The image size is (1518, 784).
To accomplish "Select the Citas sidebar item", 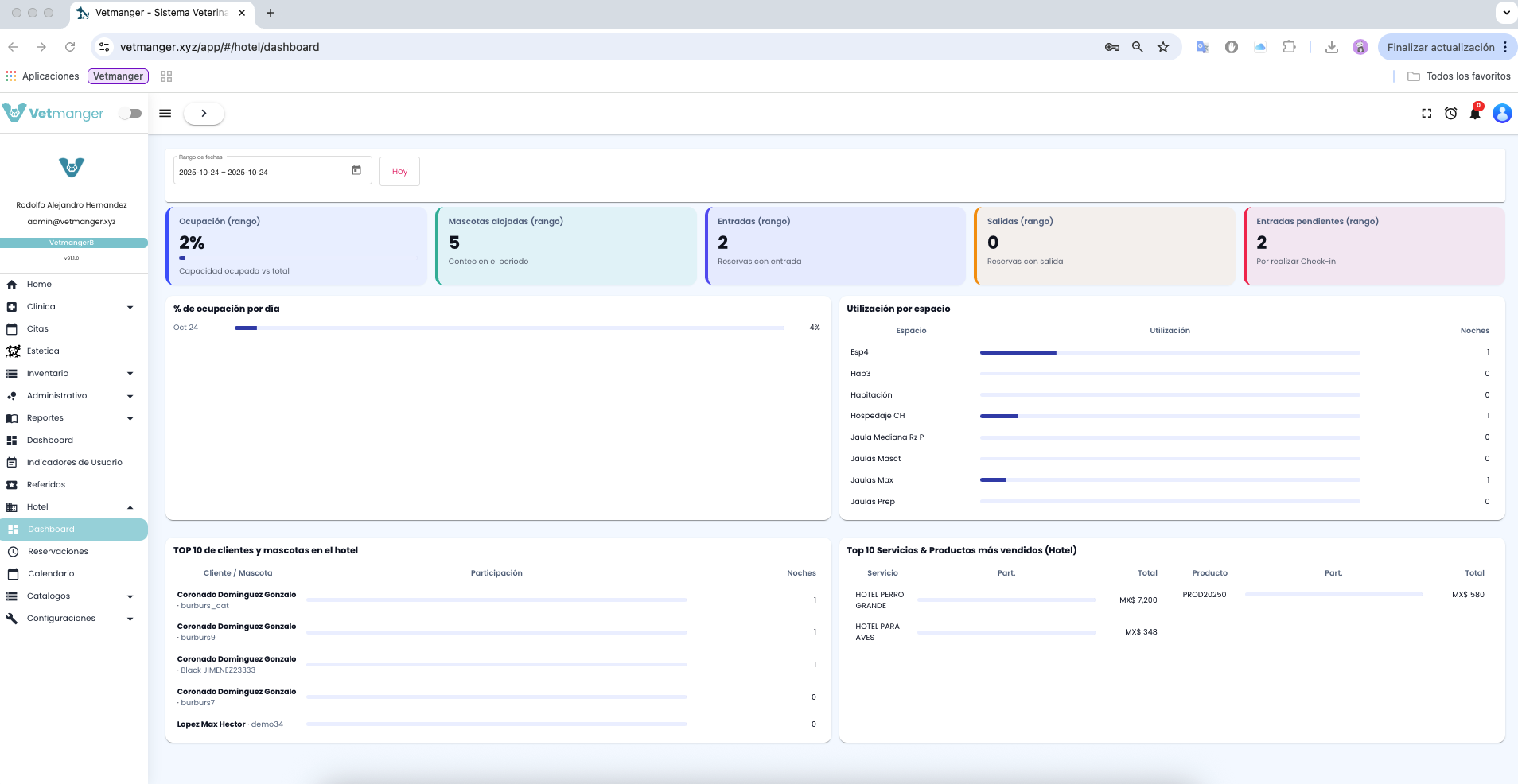I will 37,329.
